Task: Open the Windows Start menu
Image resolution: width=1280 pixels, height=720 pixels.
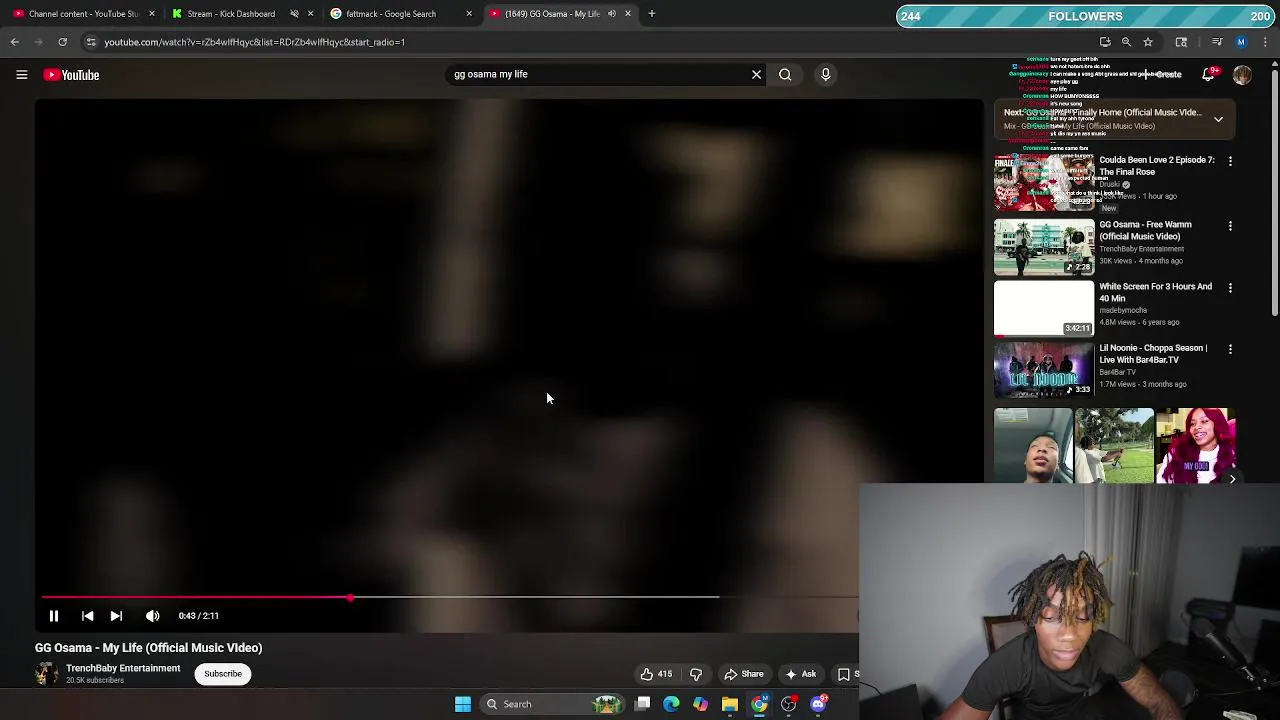Action: click(463, 704)
